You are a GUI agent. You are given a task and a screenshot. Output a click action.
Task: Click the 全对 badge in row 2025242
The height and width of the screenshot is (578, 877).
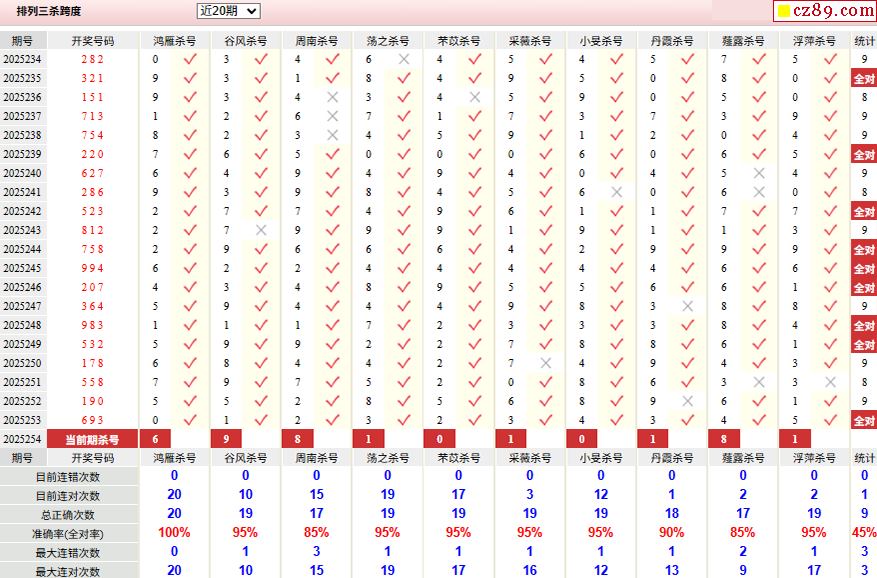click(x=864, y=212)
